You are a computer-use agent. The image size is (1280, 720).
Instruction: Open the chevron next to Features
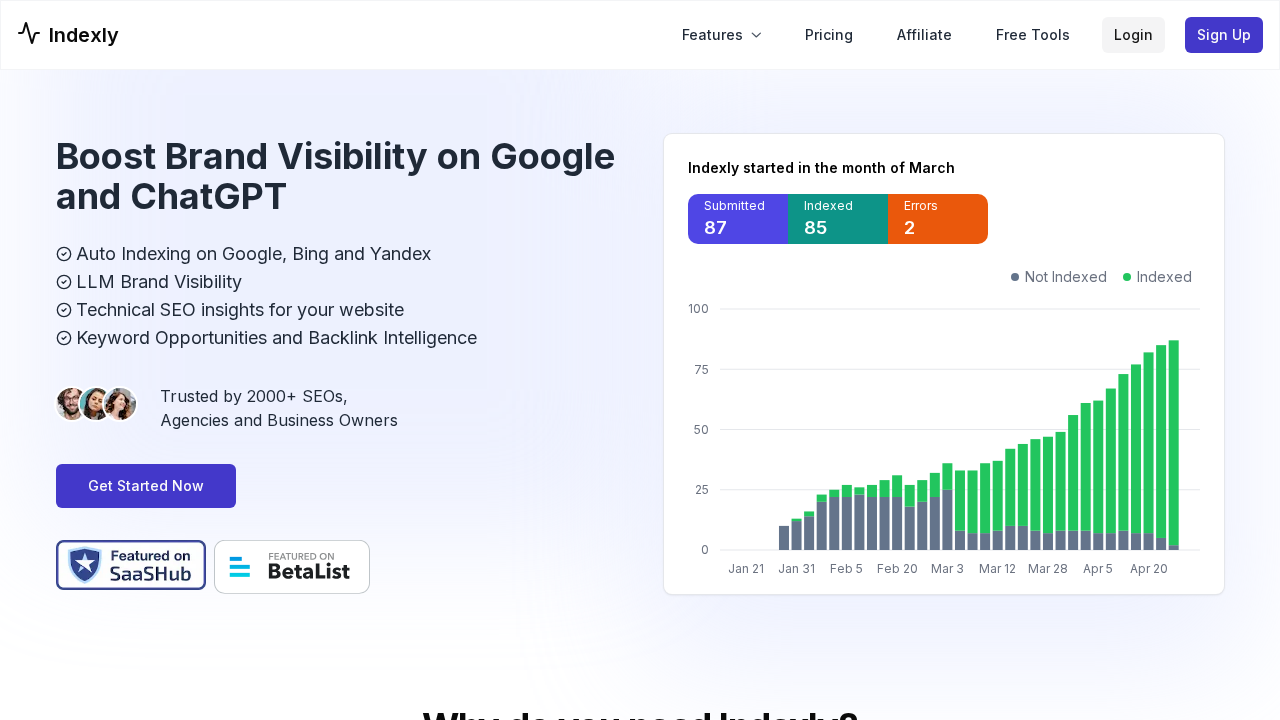[x=755, y=35]
